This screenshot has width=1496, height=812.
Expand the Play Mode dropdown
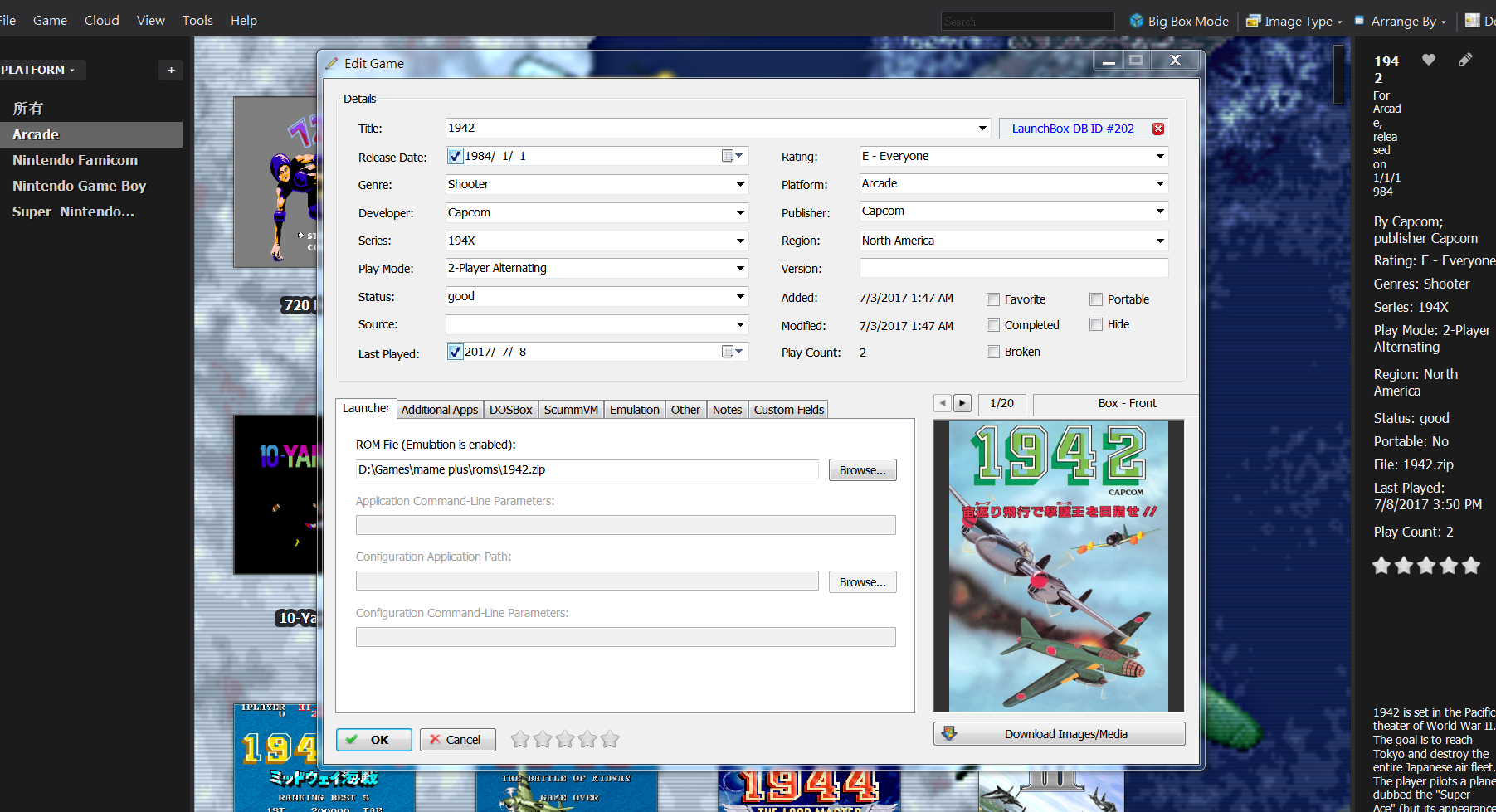tap(740, 268)
